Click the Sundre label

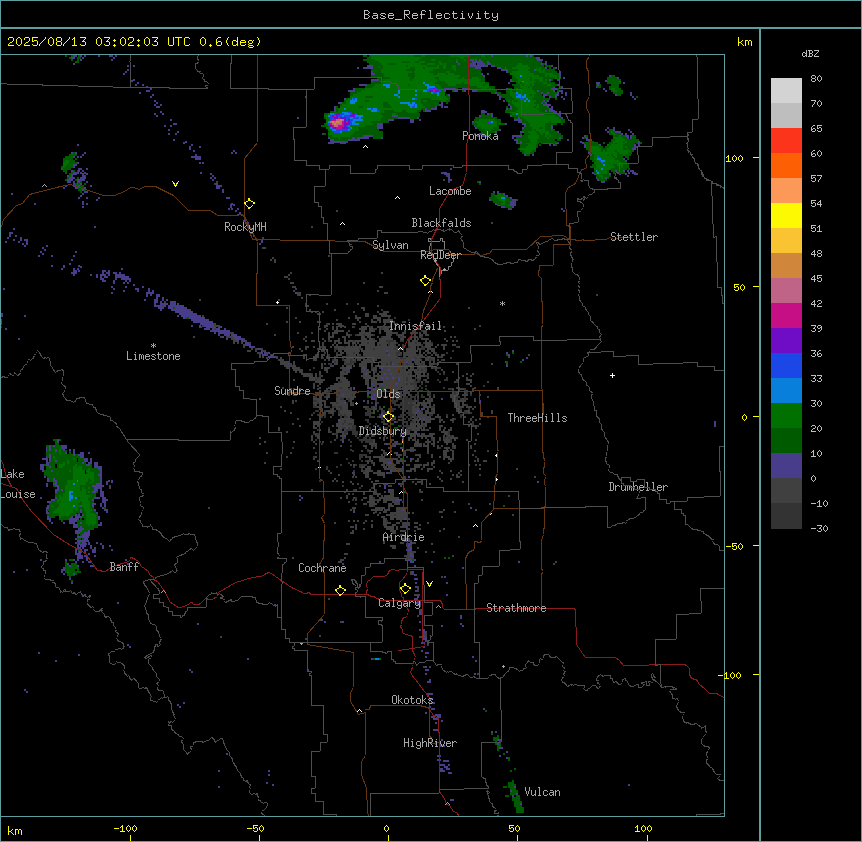tap(292, 391)
